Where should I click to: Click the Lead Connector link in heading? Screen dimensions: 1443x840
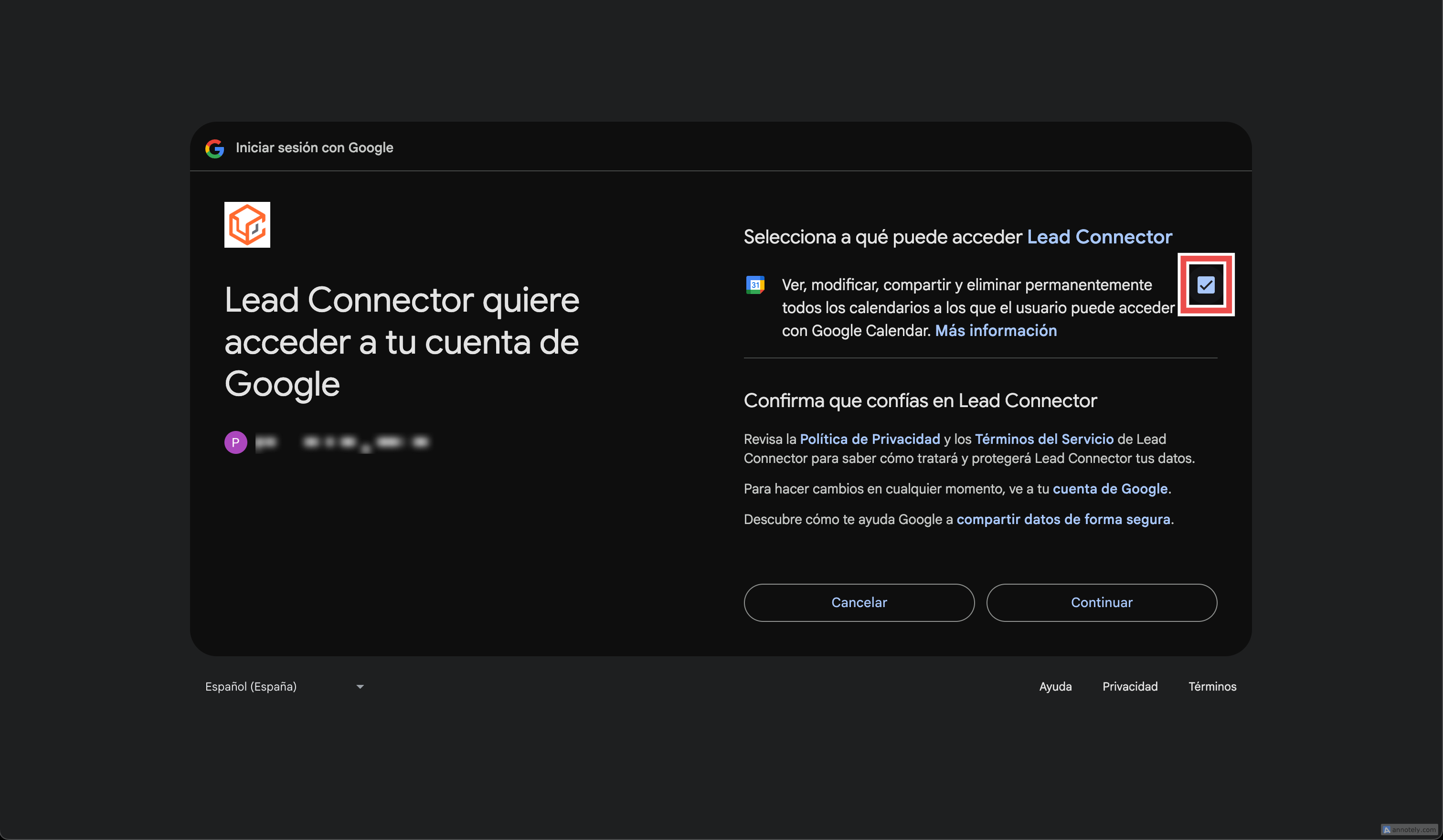click(1099, 237)
